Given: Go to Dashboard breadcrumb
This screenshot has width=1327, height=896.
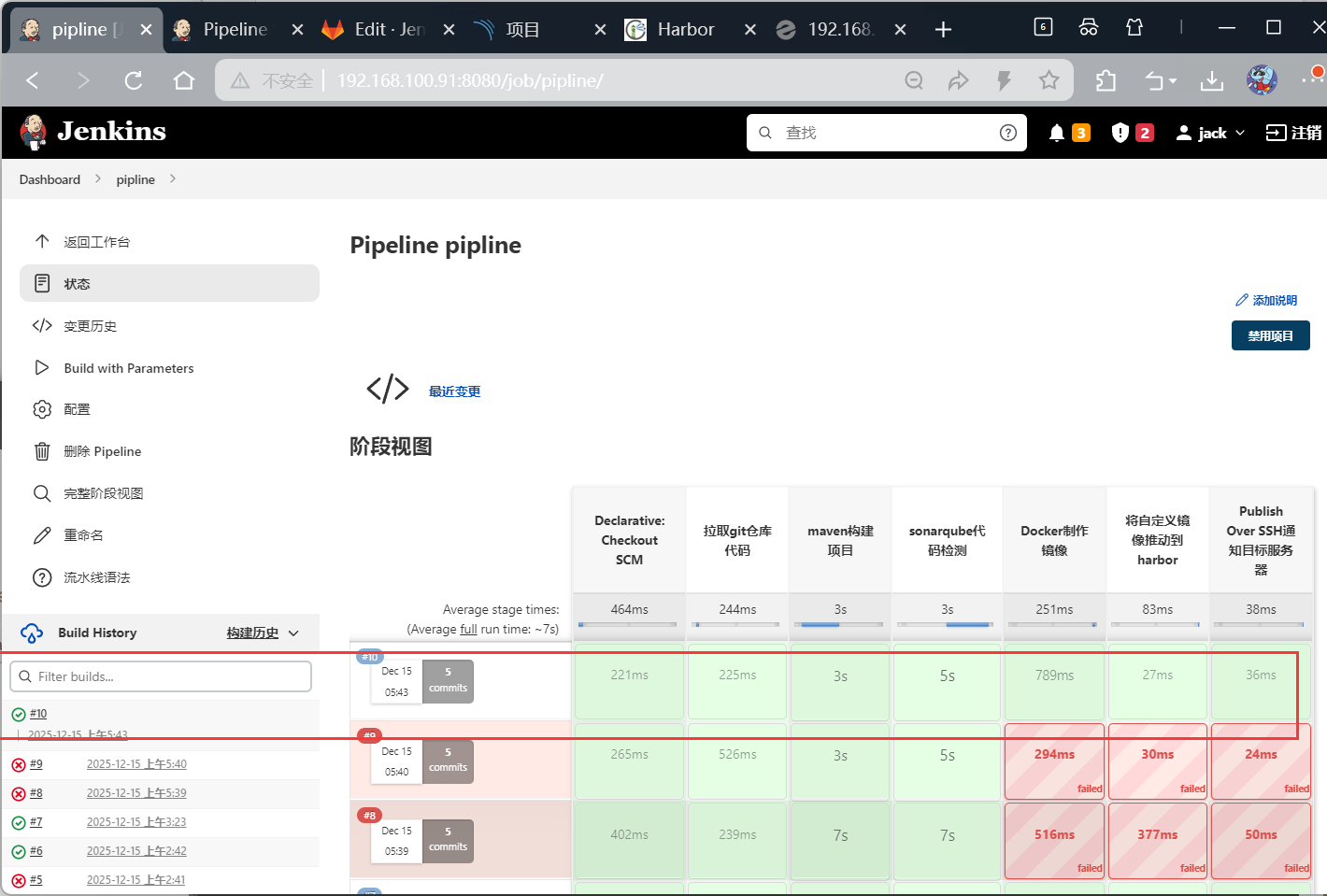Looking at the screenshot, I should [50, 179].
